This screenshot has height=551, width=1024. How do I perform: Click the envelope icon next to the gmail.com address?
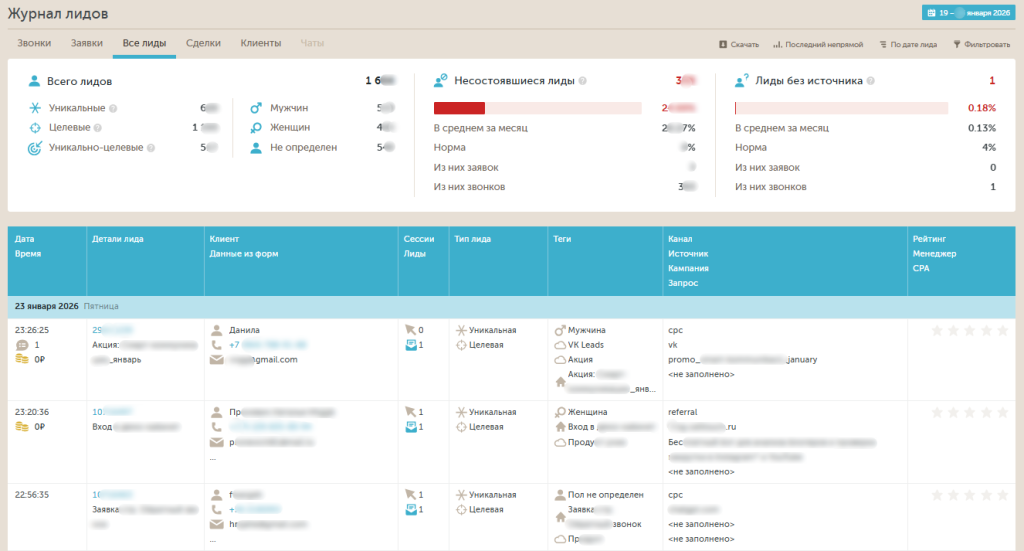tap(216, 360)
